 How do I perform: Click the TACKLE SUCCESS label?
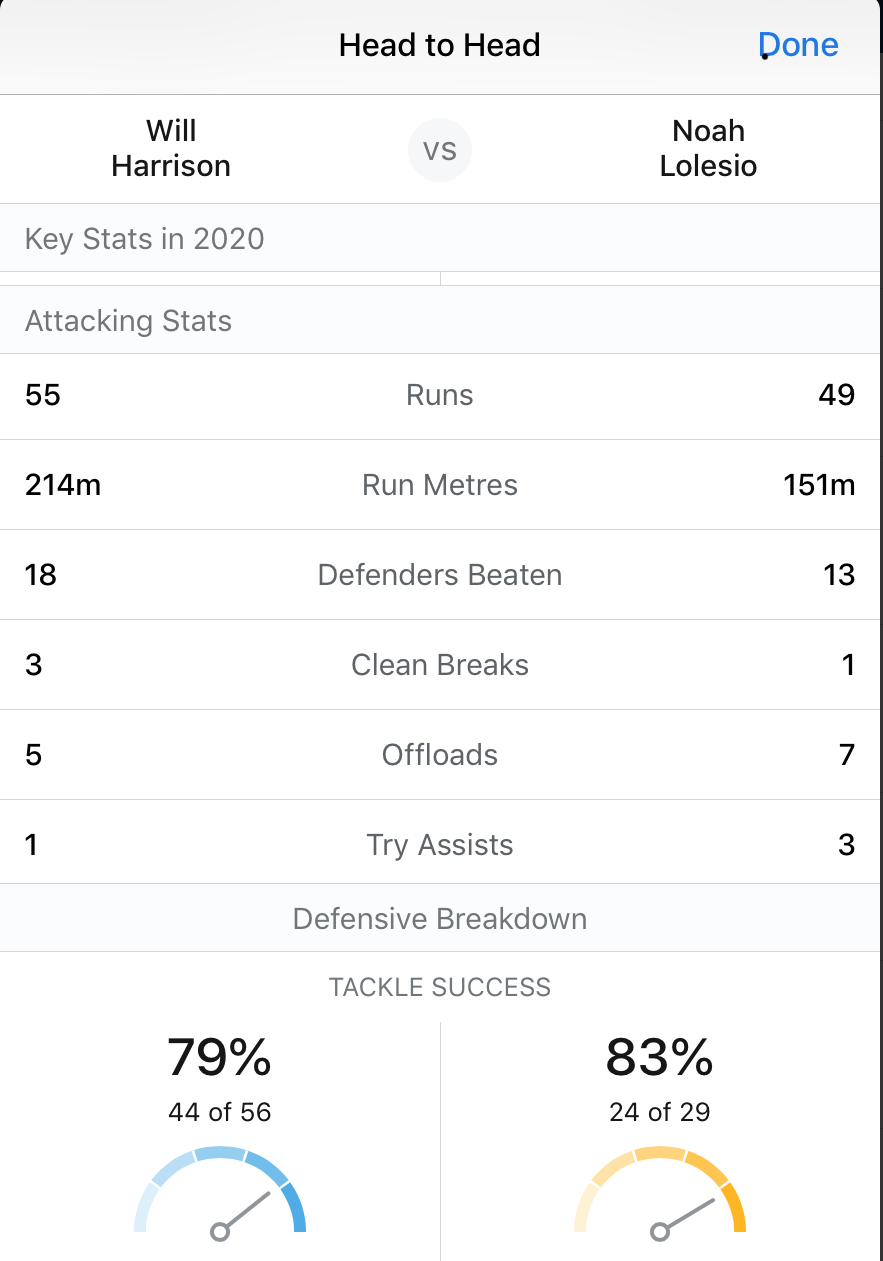pos(440,987)
